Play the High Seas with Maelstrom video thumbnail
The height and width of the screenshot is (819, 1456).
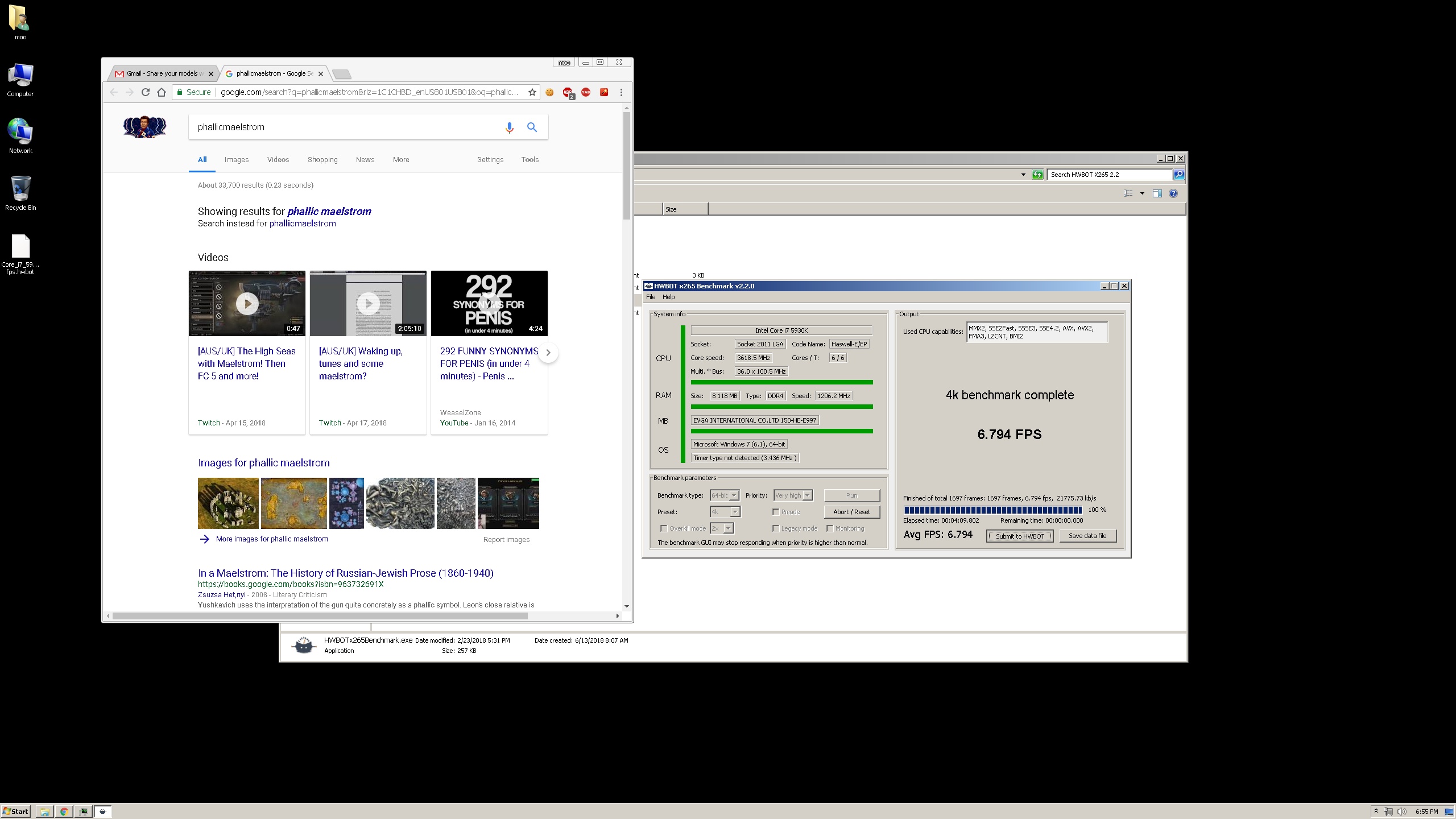click(247, 304)
